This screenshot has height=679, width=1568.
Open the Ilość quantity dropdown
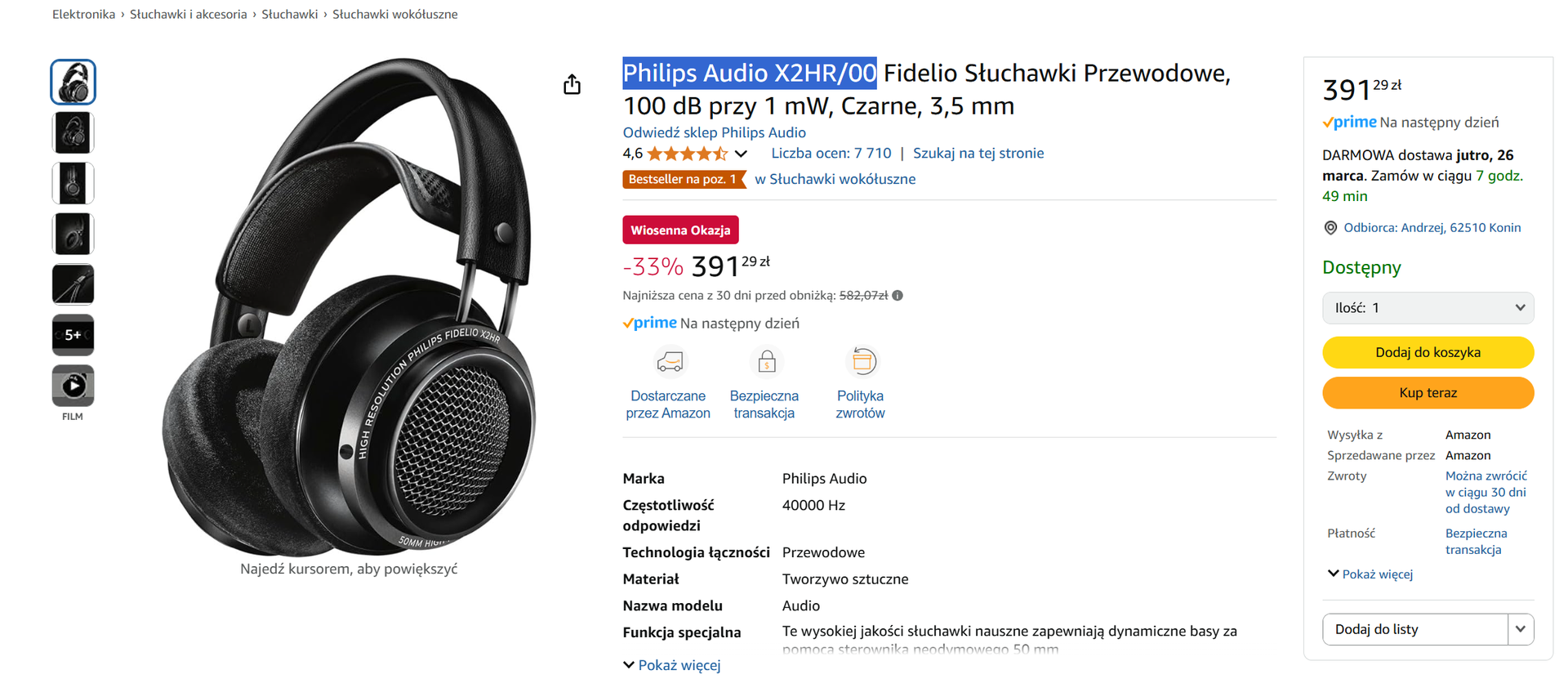tap(1428, 308)
